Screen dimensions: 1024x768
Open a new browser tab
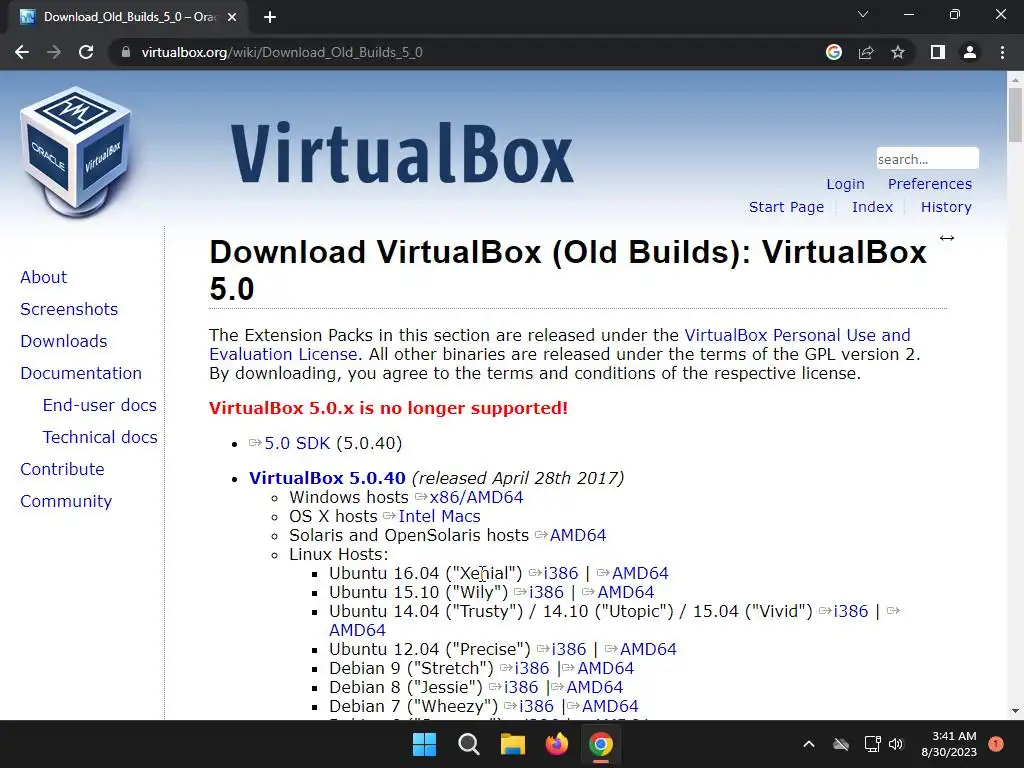pyautogui.click(x=270, y=17)
